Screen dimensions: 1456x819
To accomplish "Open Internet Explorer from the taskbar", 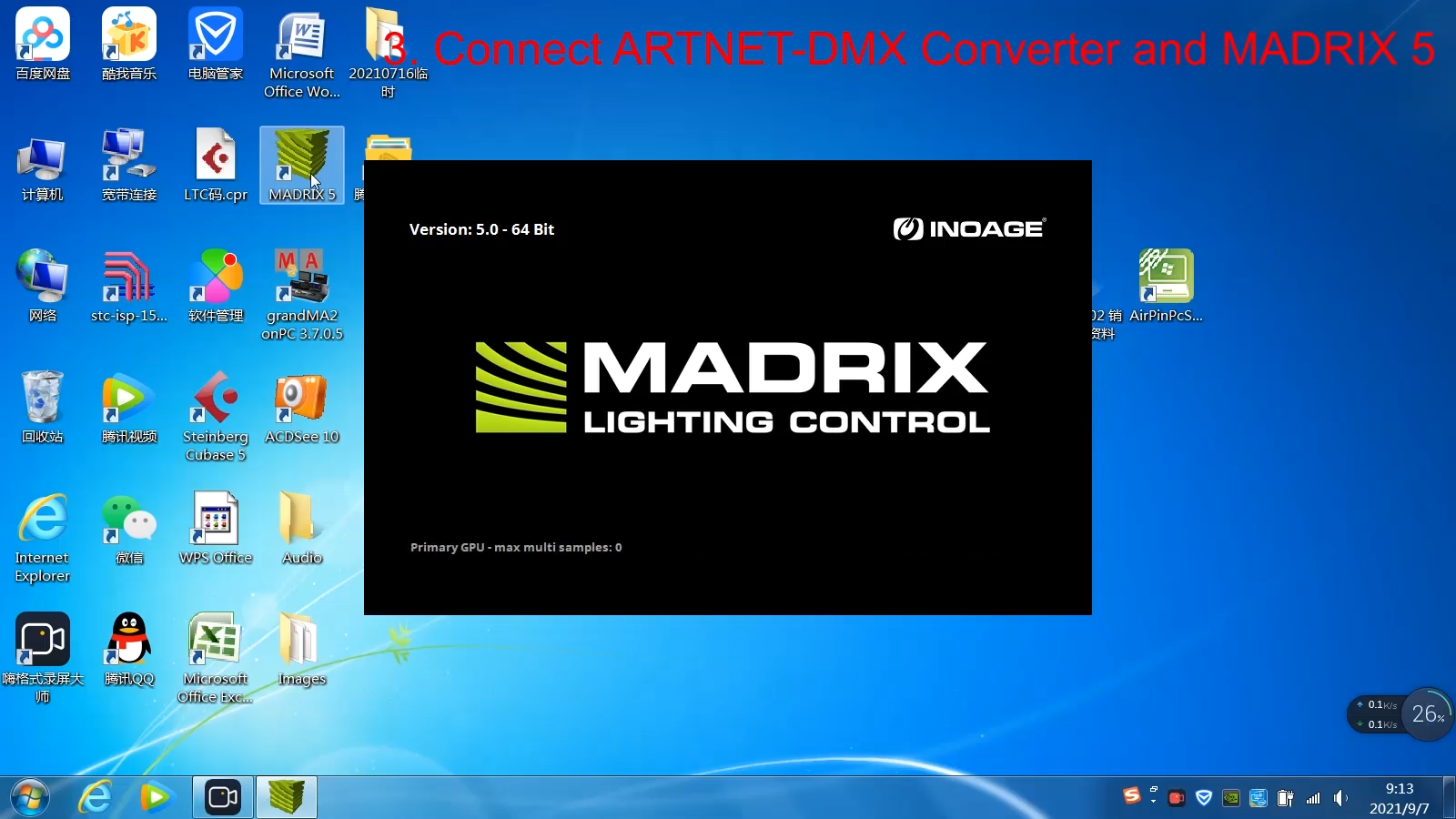I will [95, 798].
